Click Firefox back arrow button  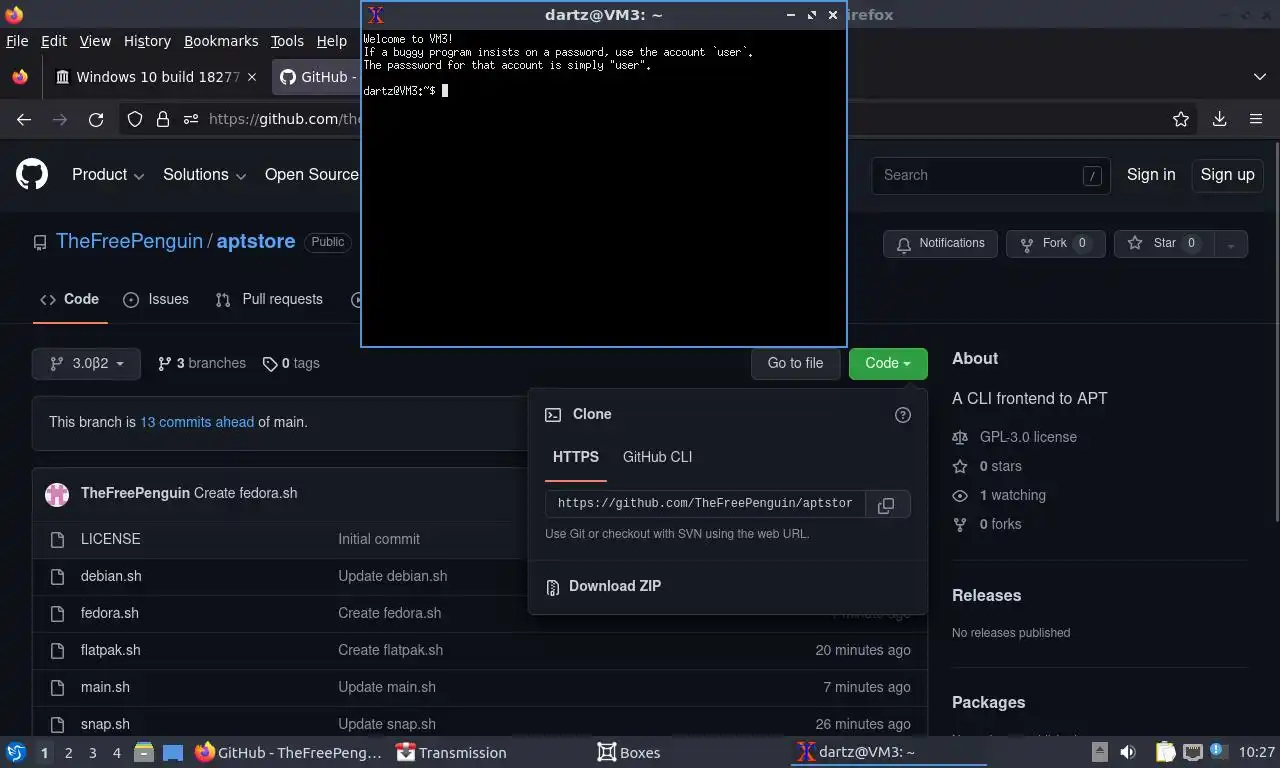tap(24, 119)
